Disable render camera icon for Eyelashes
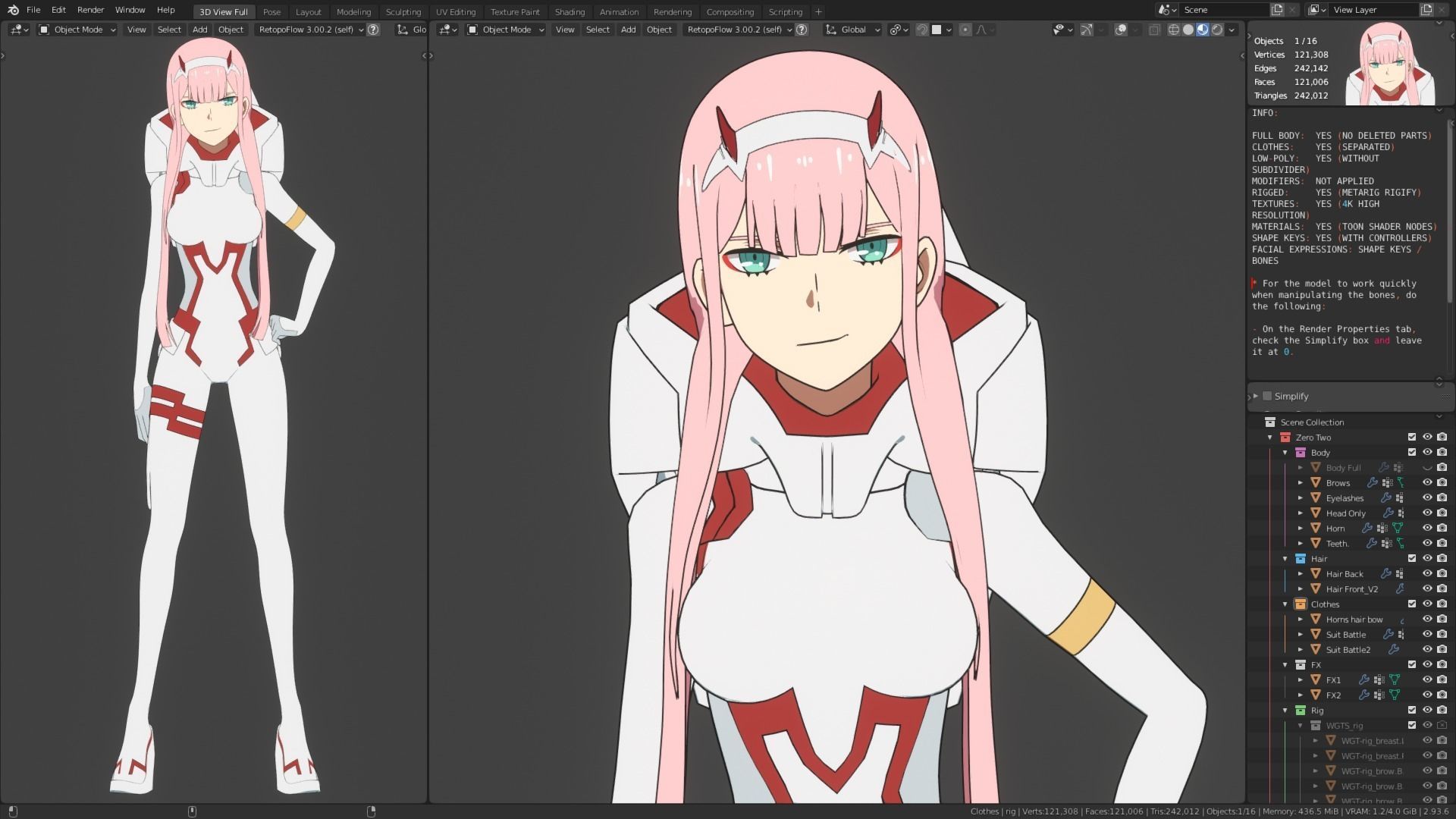Screen dimensions: 1456x819 click(x=1442, y=497)
